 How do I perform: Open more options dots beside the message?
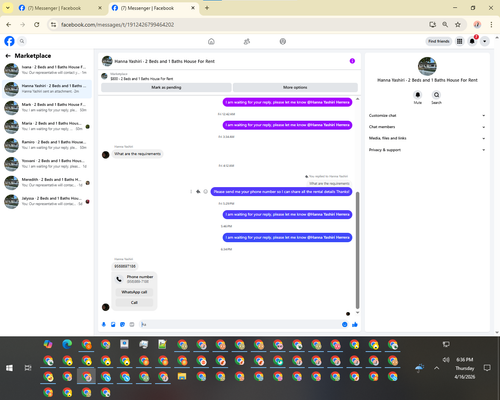click(x=191, y=192)
